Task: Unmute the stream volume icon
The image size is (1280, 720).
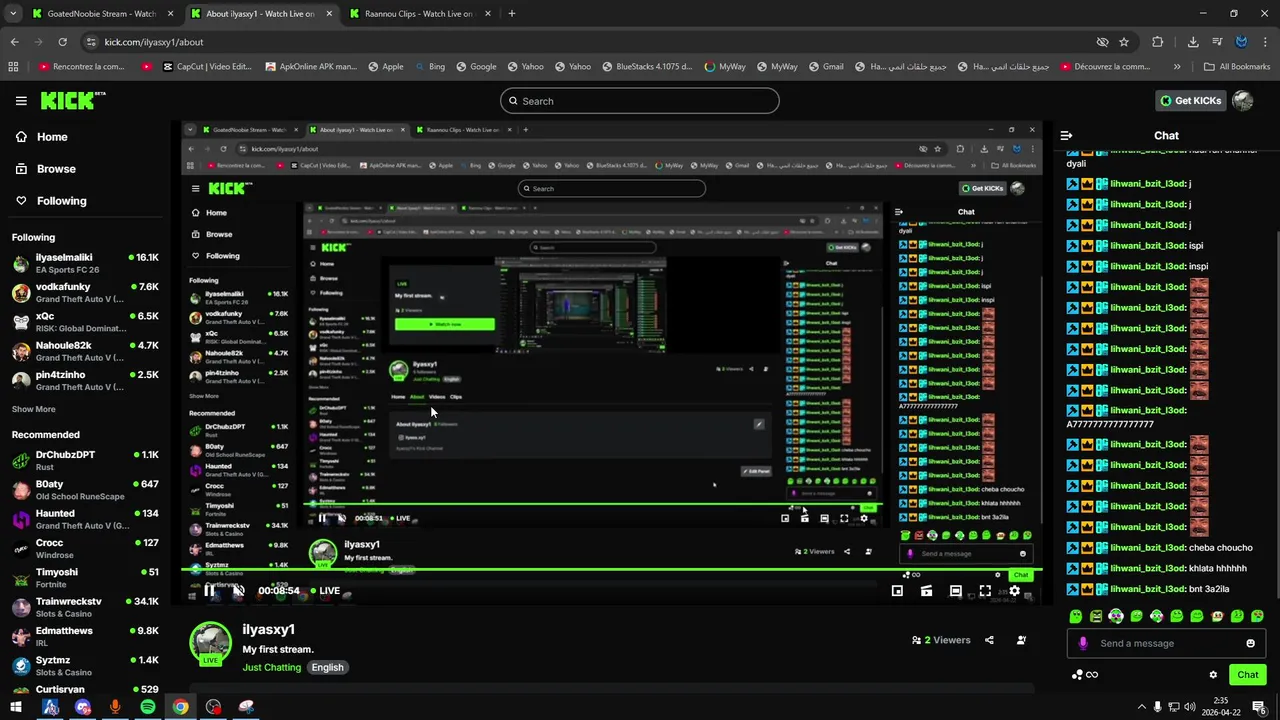Action: [x=239, y=591]
